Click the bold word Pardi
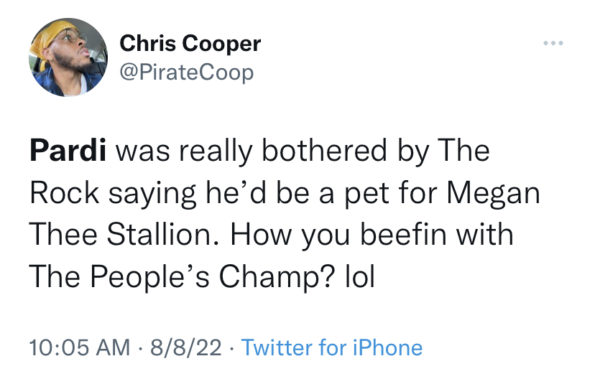This screenshot has width=595, height=379. pyautogui.click(x=68, y=151)
